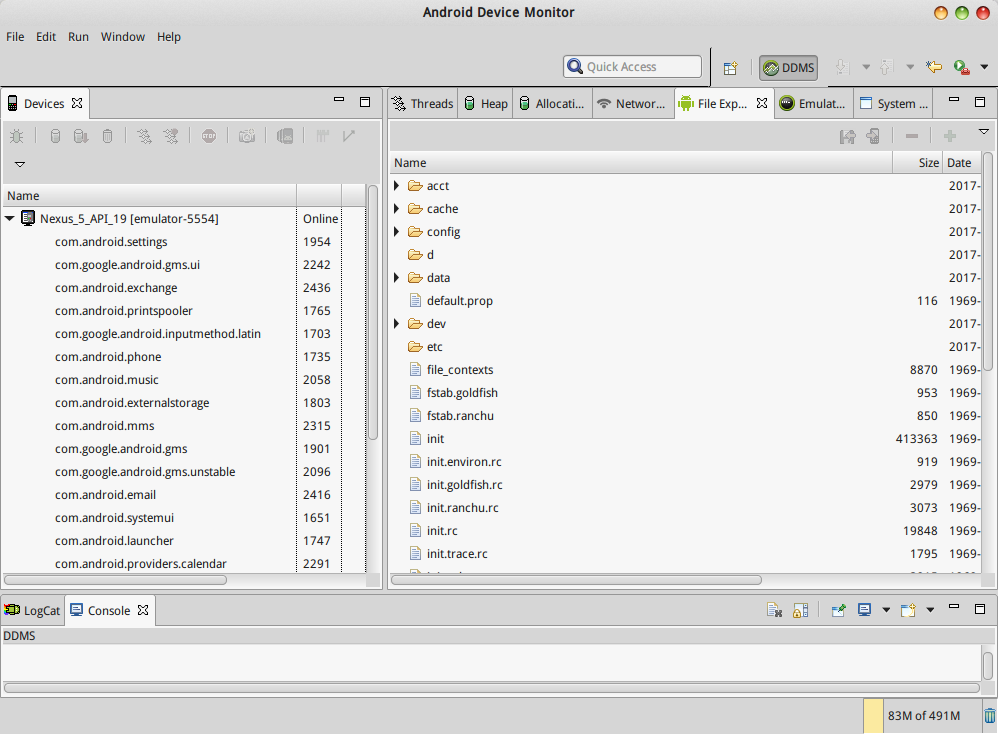998x734 pixels.
Task: Click the Update Threads icon in Devices toolbar
Action: click(x=144, y=136)
